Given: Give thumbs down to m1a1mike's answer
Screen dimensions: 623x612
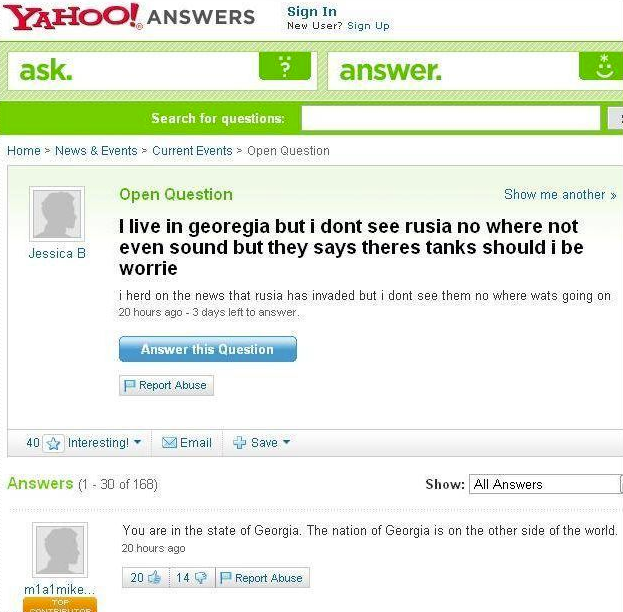Looking at the screenshot, I should tap(201, 577).
